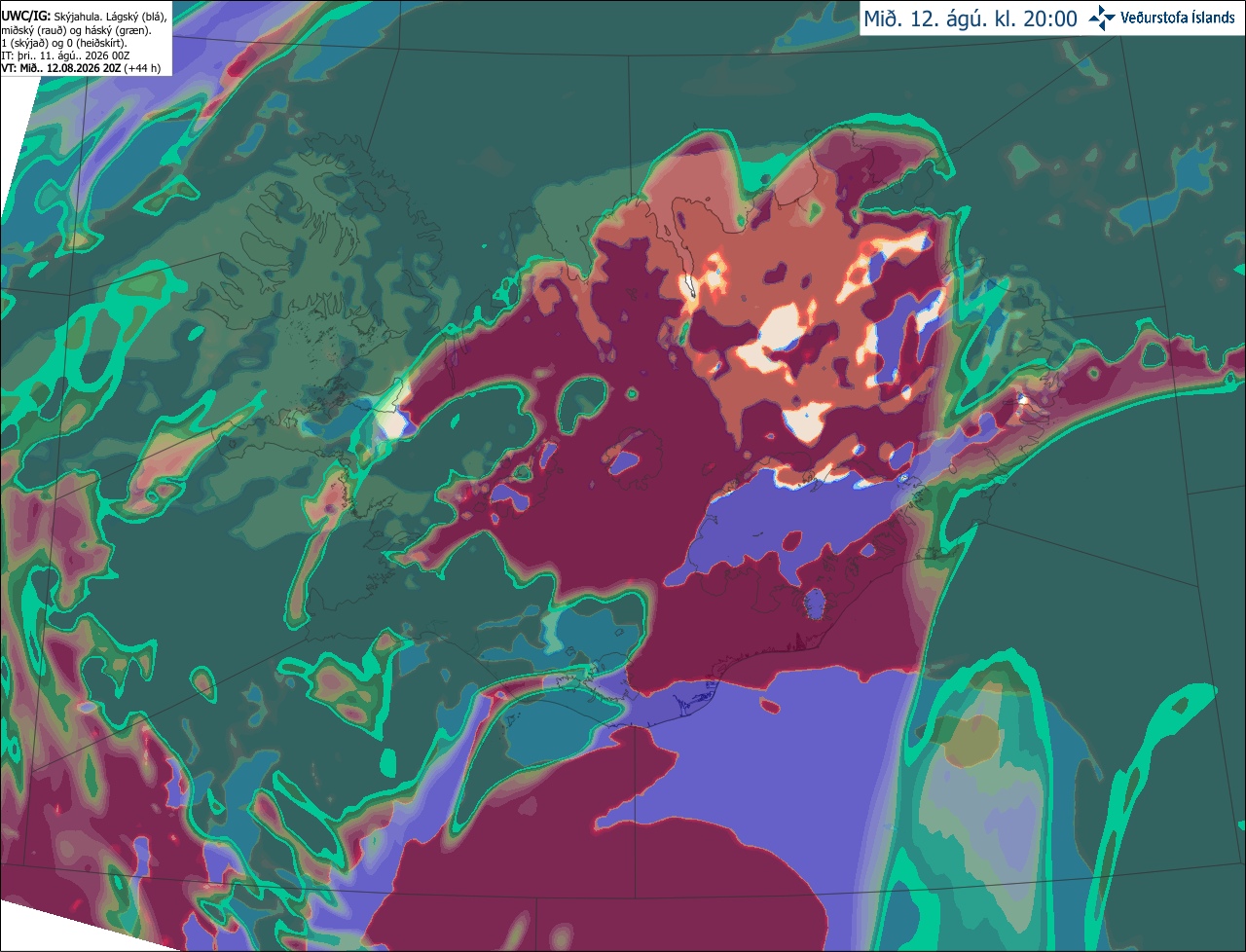
Task: Click the VT: Mið.. 12.08.2026 20Z line
Action: coord(60,67)
